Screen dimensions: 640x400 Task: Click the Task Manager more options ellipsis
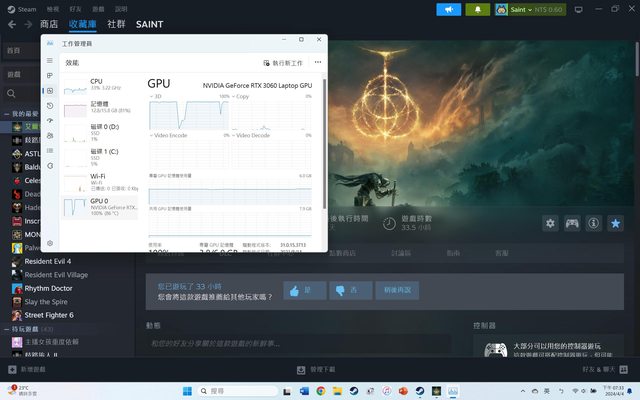click(315, 62)
